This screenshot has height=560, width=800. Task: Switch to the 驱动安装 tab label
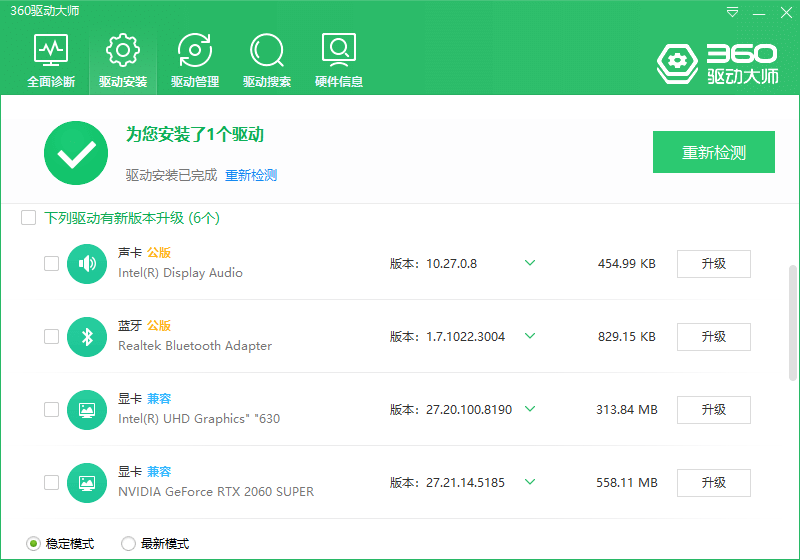123,82
